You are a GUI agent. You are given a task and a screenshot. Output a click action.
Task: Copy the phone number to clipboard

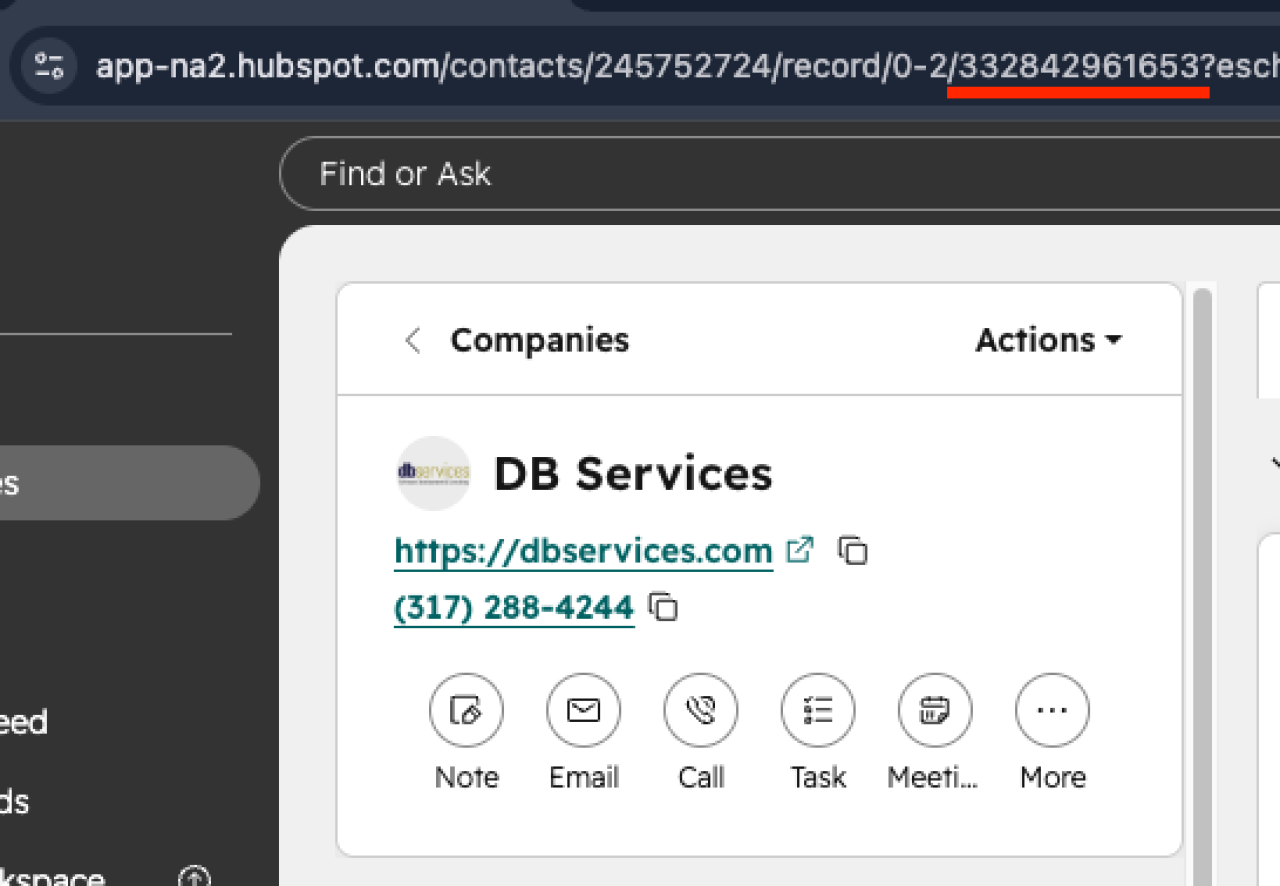point(664,607)
